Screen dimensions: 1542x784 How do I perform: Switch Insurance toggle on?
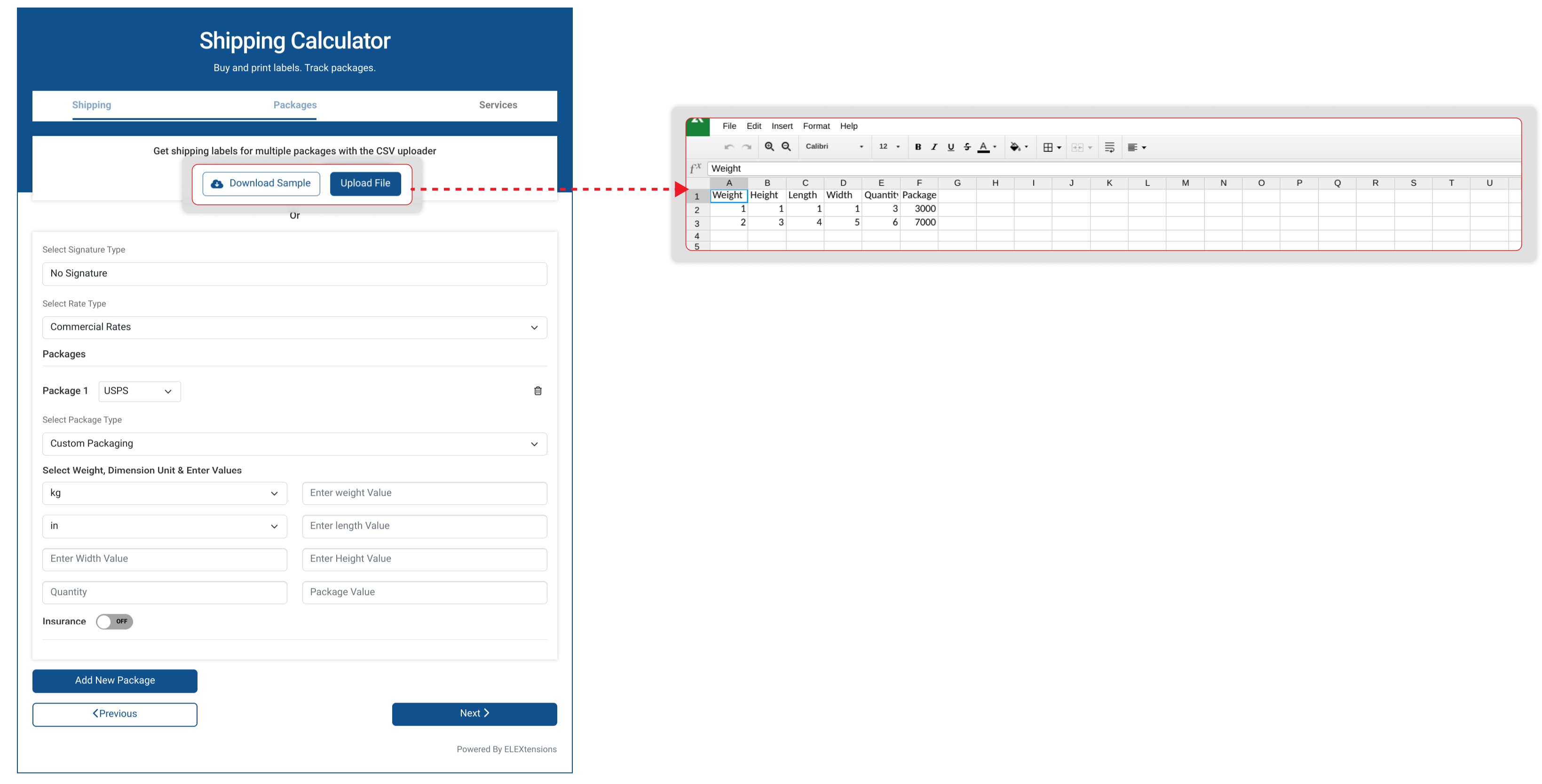click(x=114, y=622)
